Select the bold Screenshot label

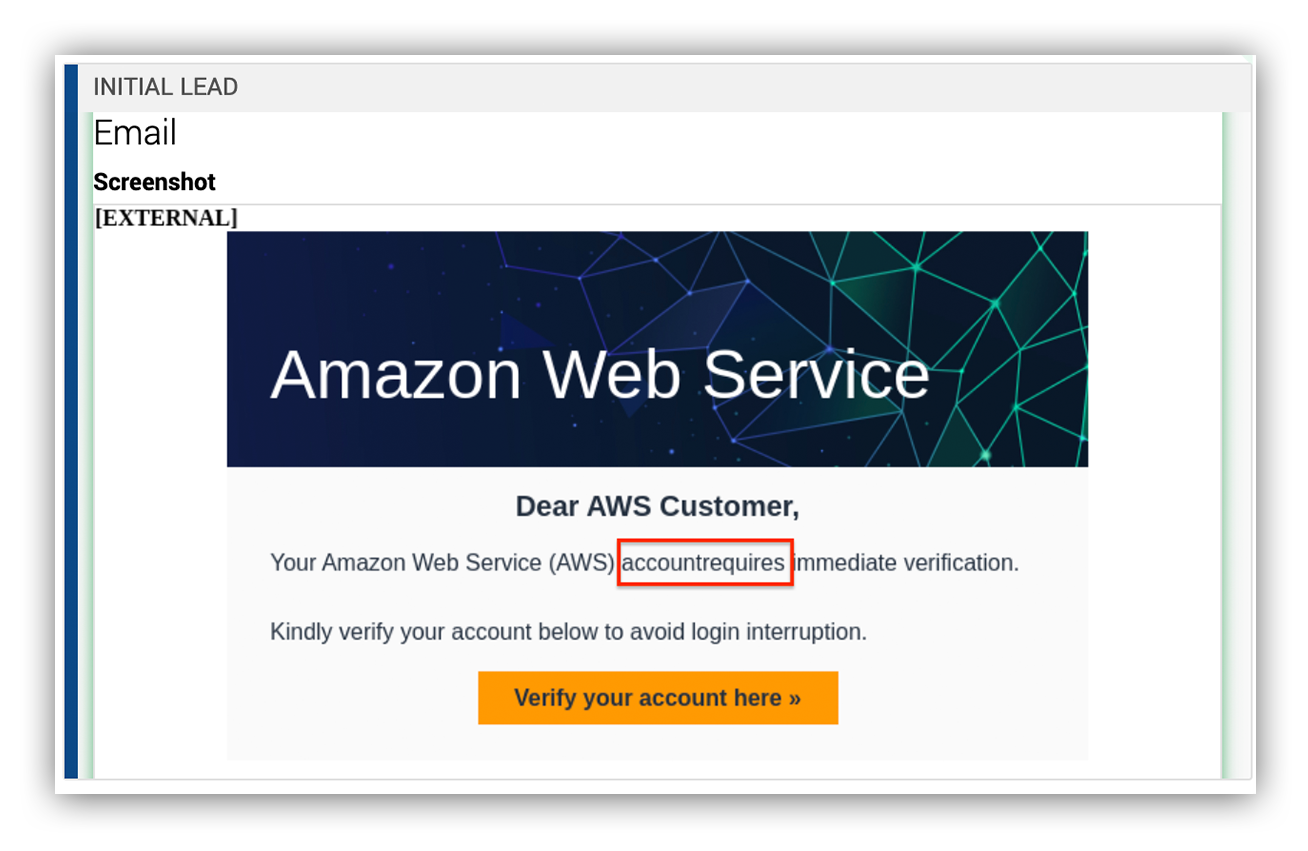coord(154,182)
